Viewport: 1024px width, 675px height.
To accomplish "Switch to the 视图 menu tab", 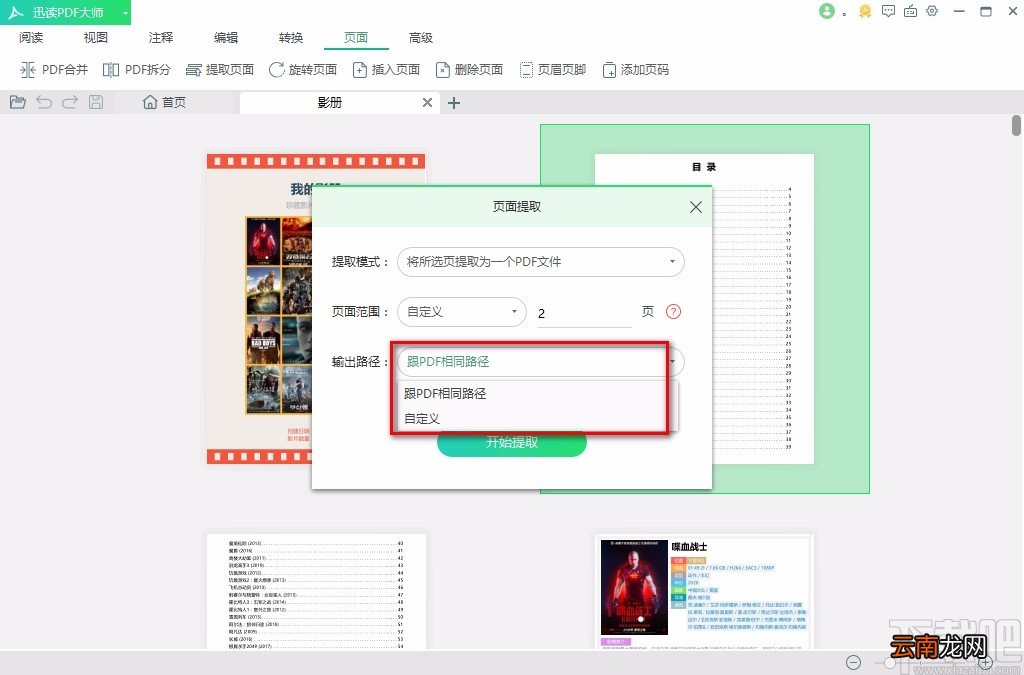I will (95, 38).
